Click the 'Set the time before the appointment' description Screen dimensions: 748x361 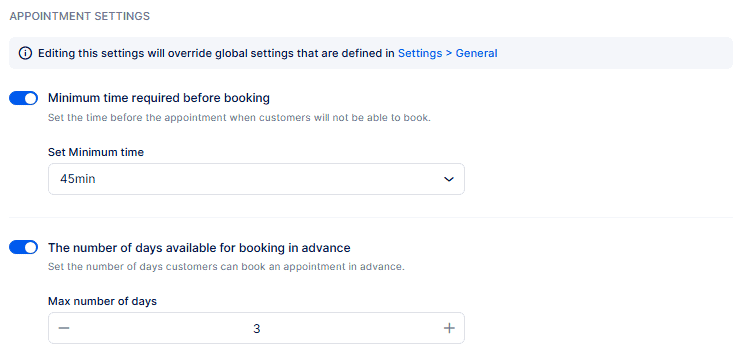pyautogui.click(x=239, y=117)
